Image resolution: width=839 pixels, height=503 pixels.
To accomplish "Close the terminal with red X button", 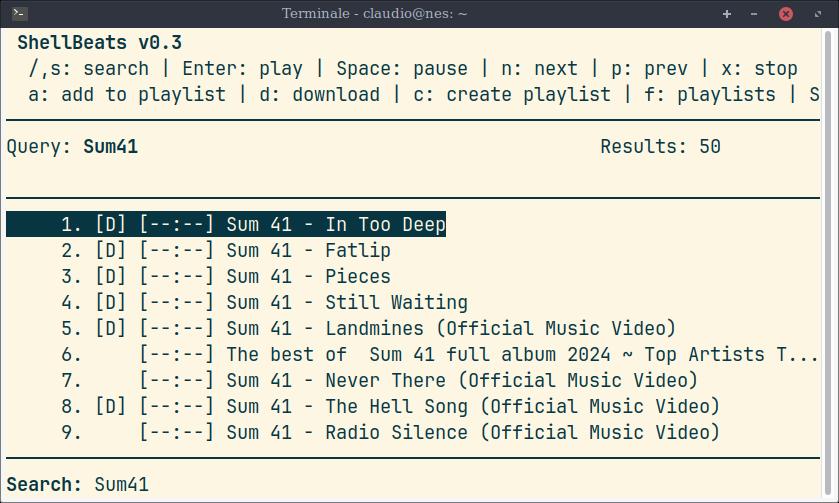I will coord(786,14).
